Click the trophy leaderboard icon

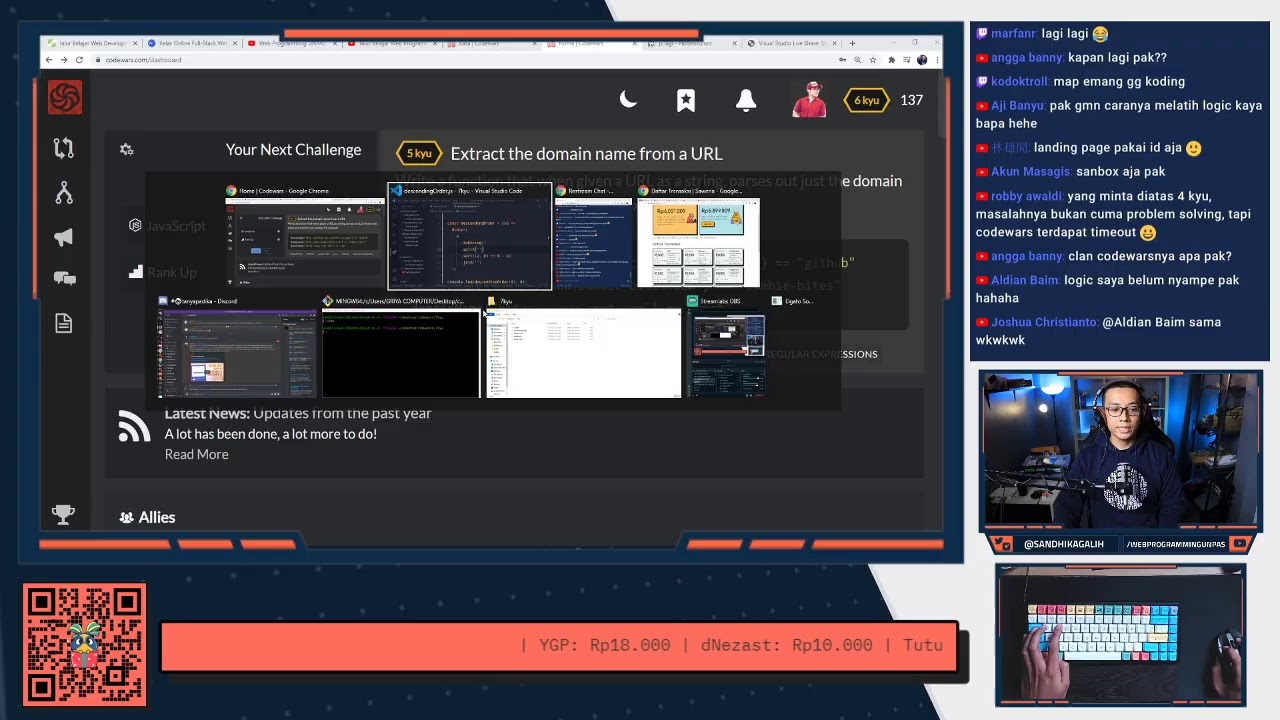click(64, 514)
